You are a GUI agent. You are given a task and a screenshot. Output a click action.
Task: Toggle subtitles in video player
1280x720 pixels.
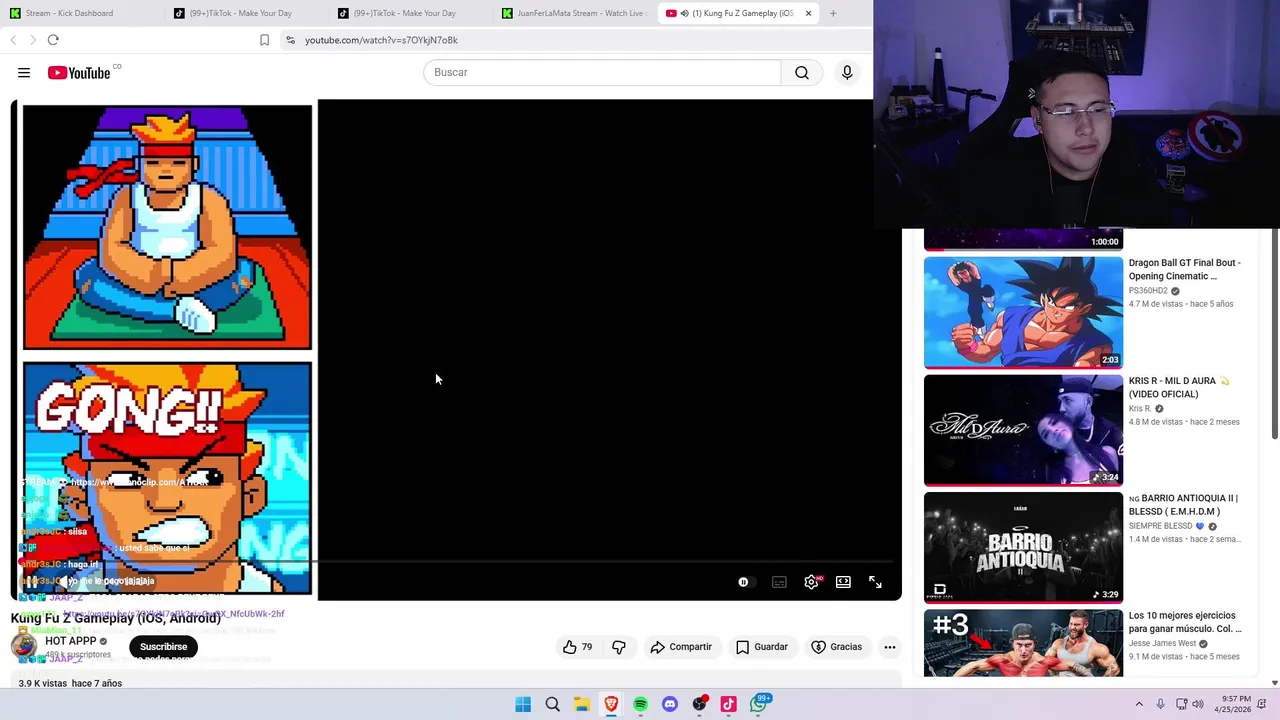[779, 582]
